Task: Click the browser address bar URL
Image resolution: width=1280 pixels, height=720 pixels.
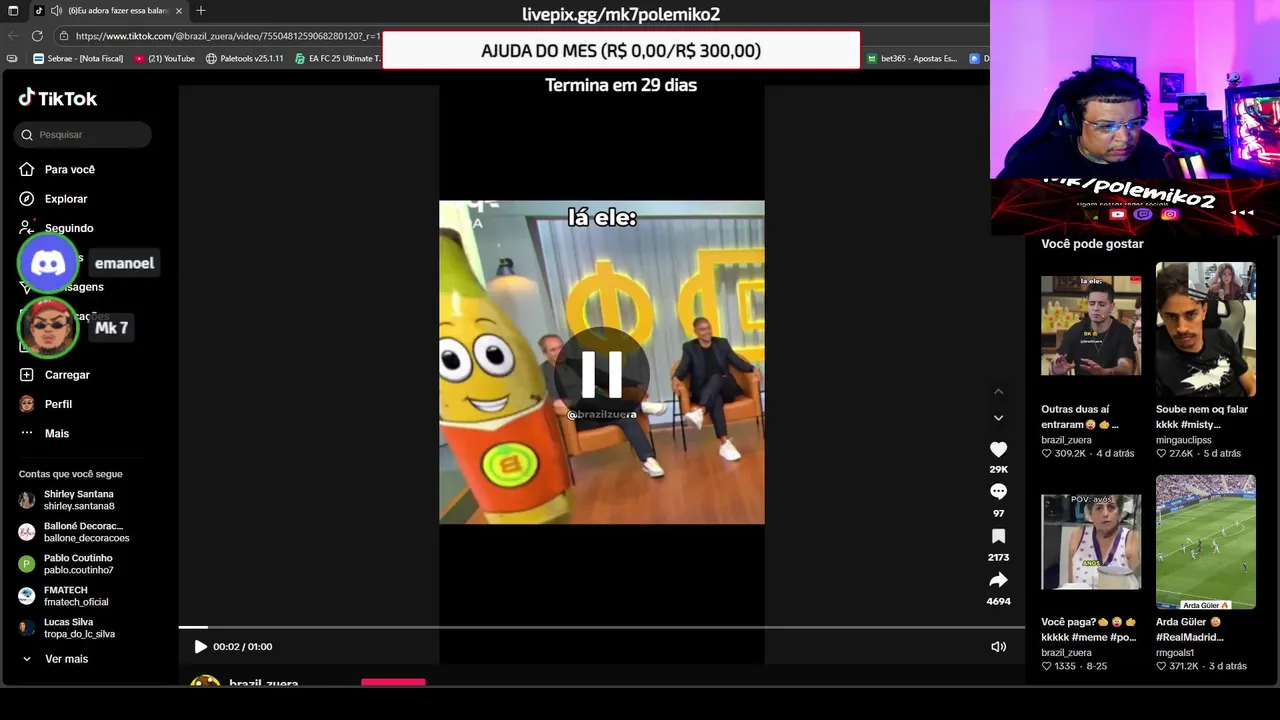Action: [227, 36]
